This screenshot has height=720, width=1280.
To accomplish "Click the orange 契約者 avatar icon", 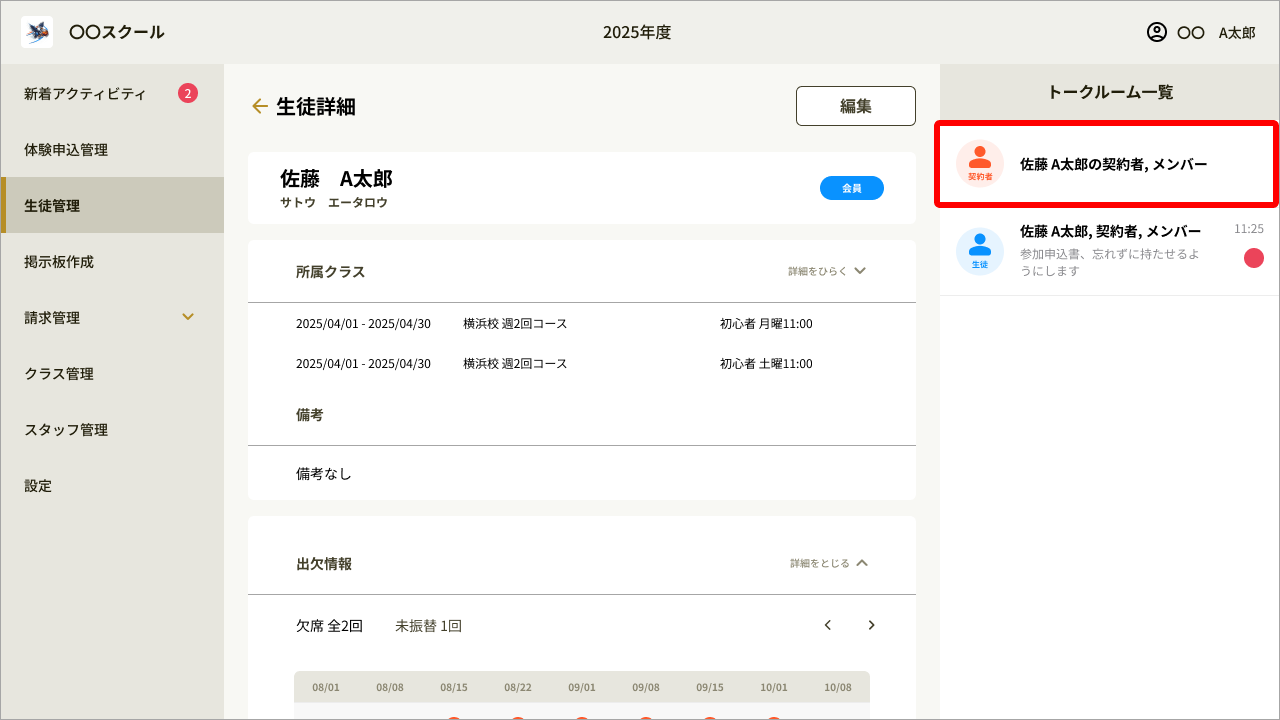I will click(x=979, y=164).
